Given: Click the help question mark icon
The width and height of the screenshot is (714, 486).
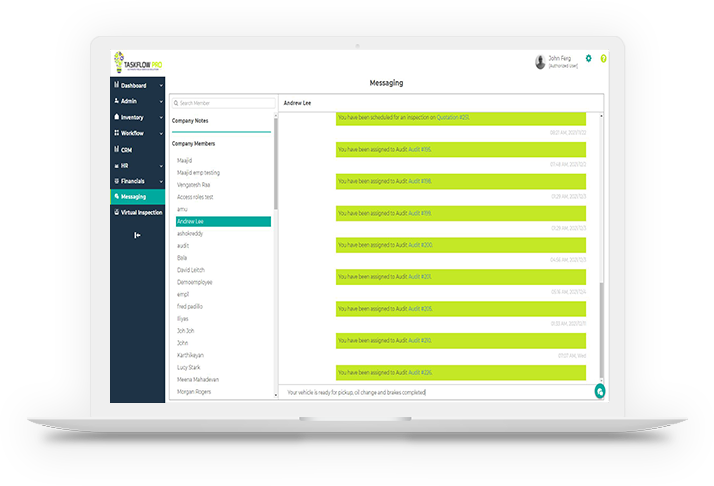Looking at the screenshot, I should 603,59.
